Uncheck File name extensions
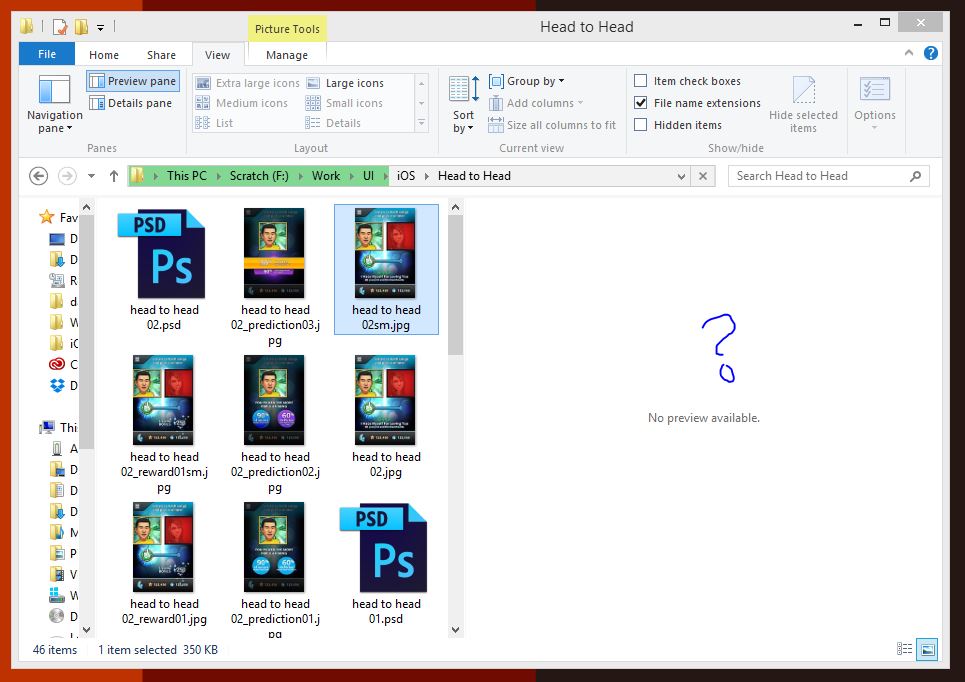The height and width of the screenshot is (682, 965). click(641, 103)
